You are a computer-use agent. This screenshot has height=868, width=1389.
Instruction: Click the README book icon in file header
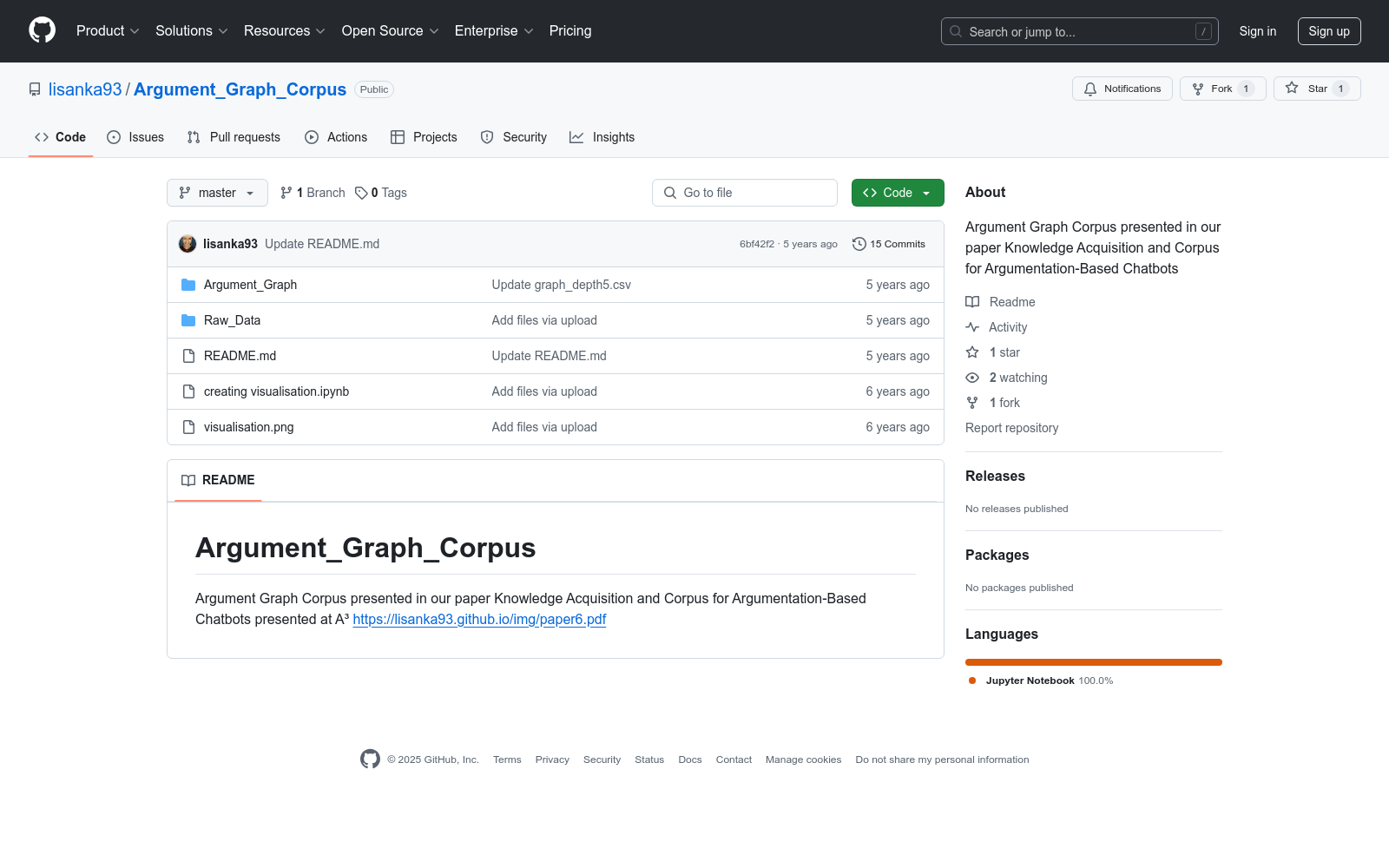[x=188, y=480]
